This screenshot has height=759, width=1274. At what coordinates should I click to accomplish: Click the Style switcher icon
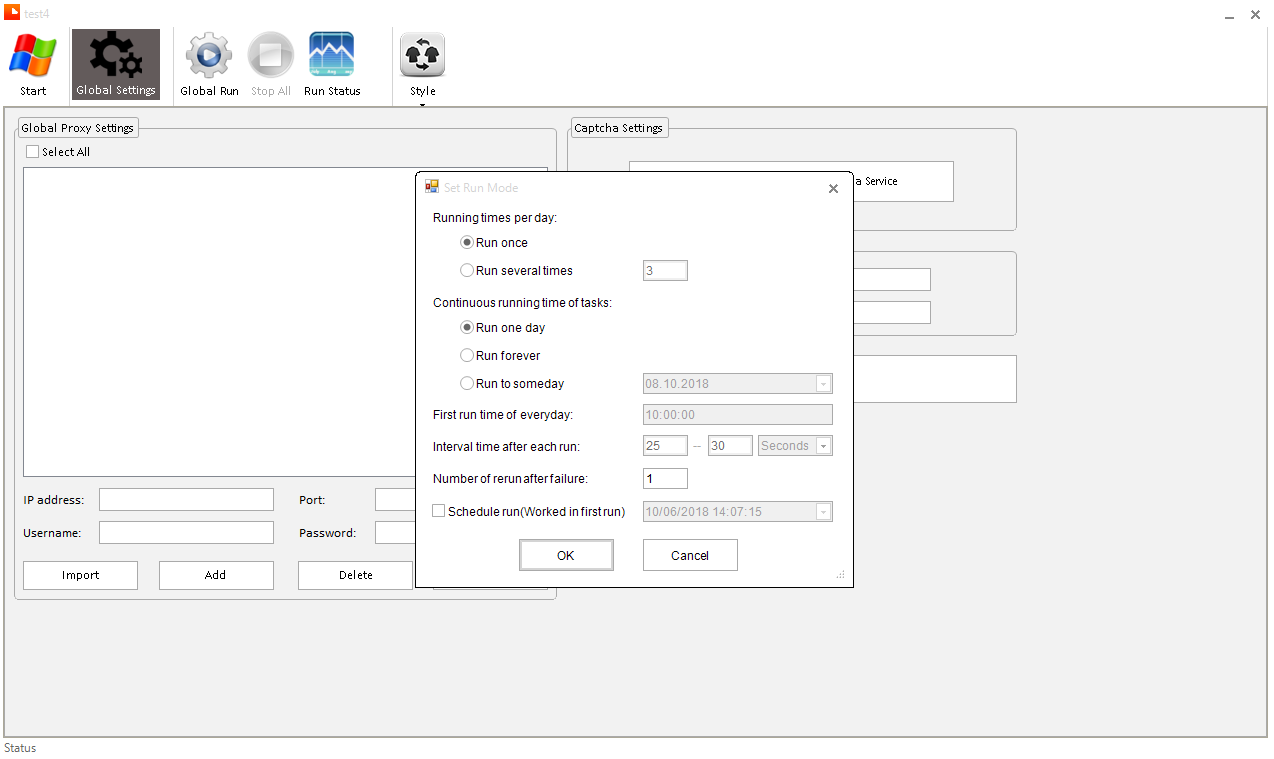pyautogui.click(x=422, y=56)
